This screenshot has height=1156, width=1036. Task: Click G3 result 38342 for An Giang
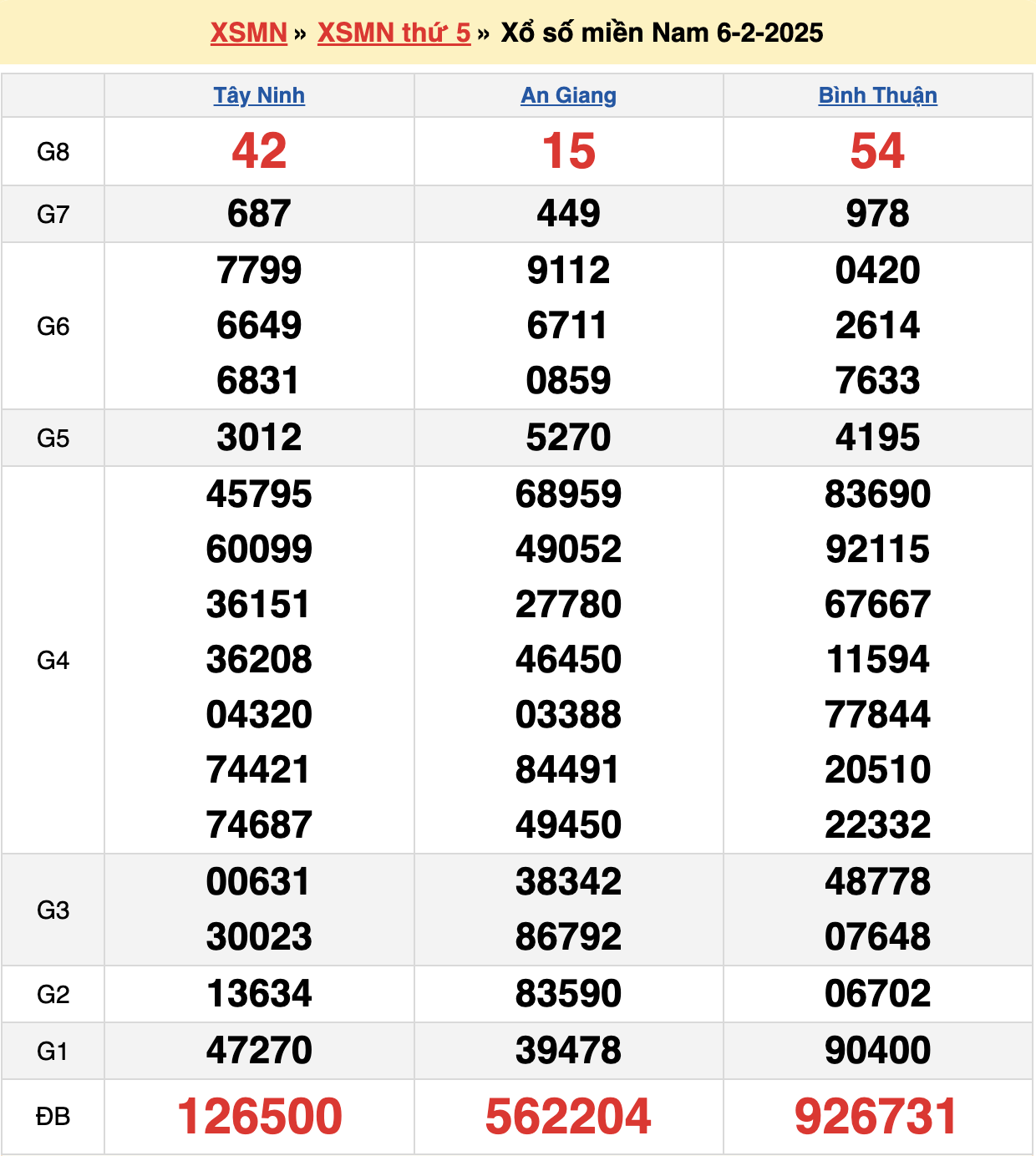568,882
